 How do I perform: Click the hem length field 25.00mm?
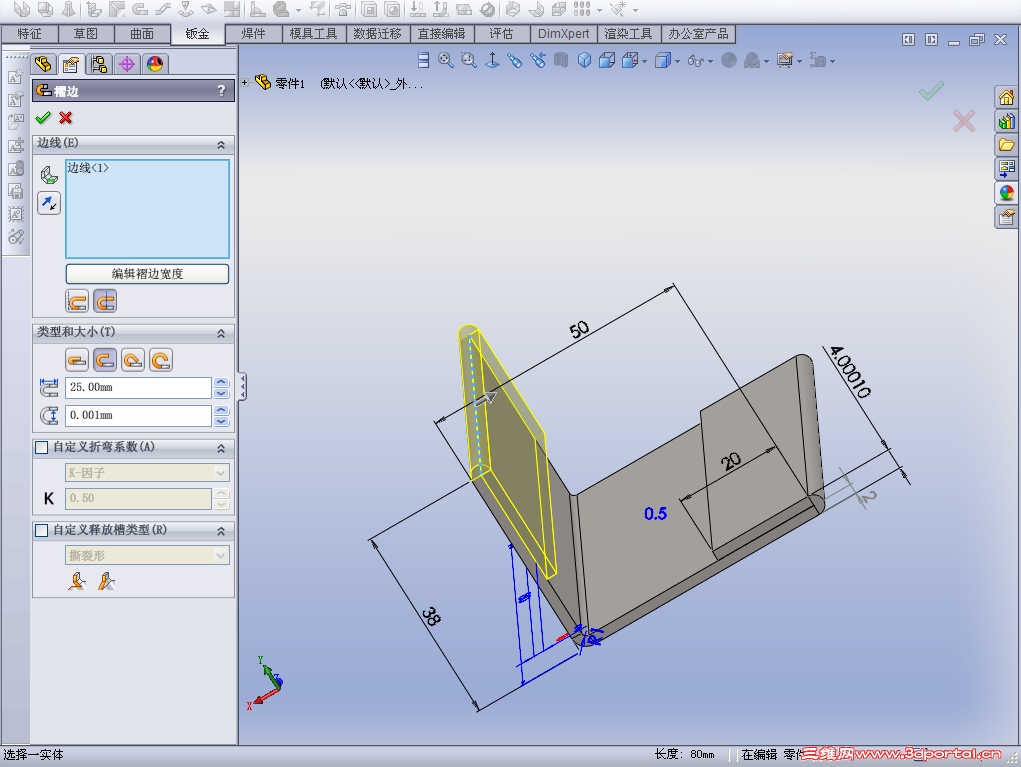tap(138, 387)
